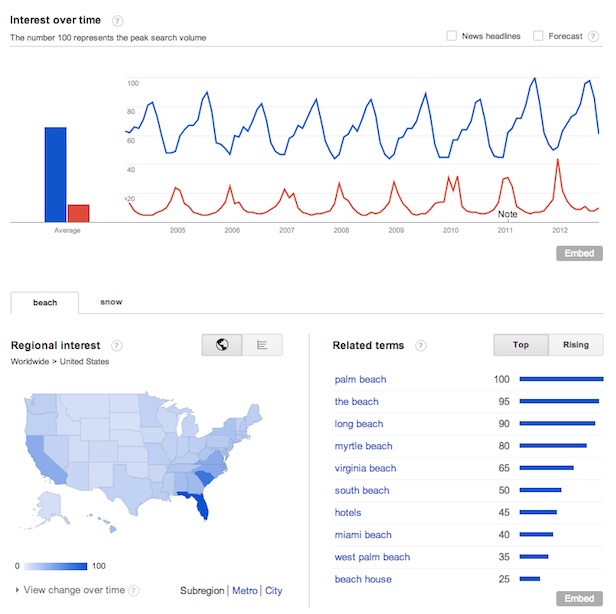Show Rising related terms
Screen dimensions: 616x614
576,345
